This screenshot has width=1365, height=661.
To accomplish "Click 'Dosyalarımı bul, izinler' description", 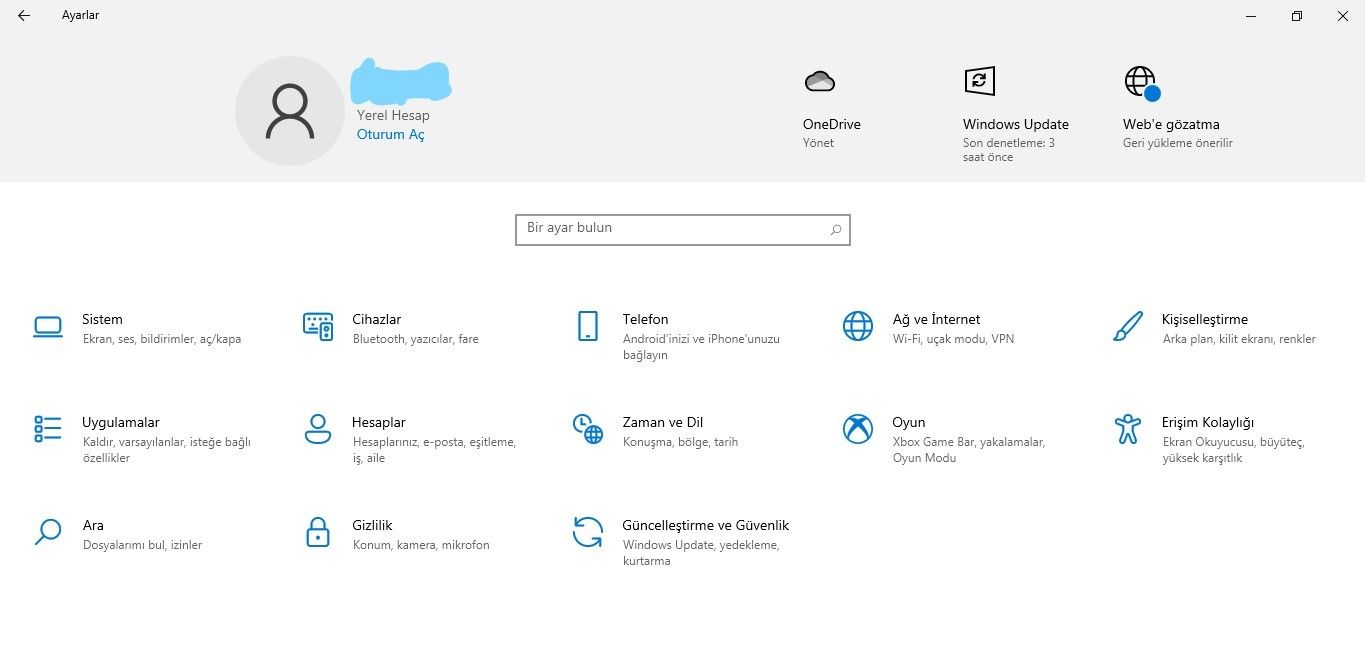I will pyautogui.click(x=142, y=545).
